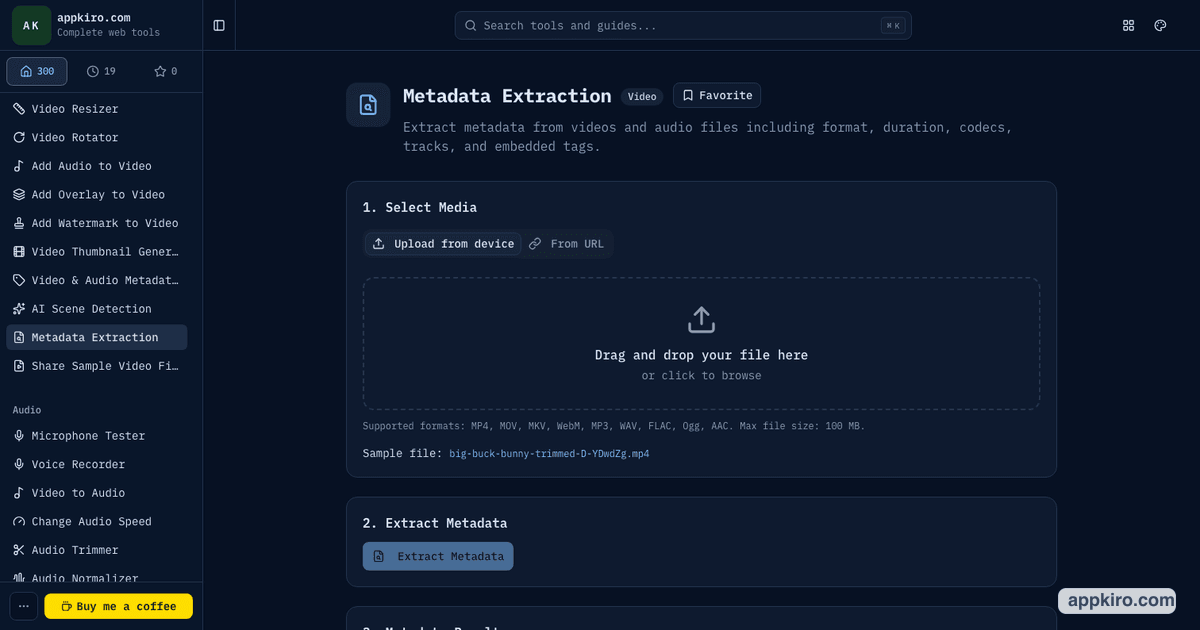1200x630 pixels.
Task: Click the Audio Trimmer scissors icon
Action: [19, 550]
